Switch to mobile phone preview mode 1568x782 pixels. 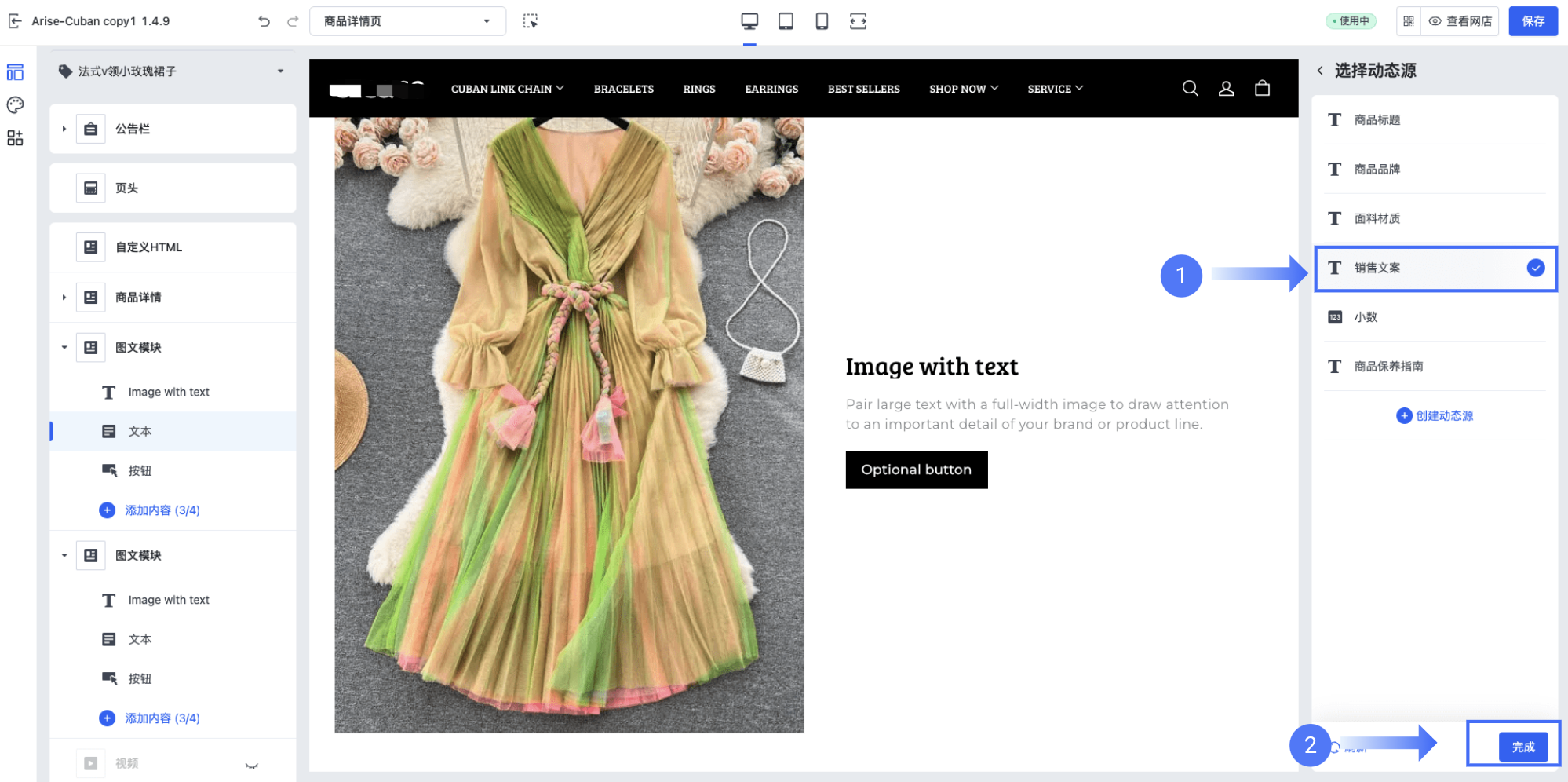[822, 21]
